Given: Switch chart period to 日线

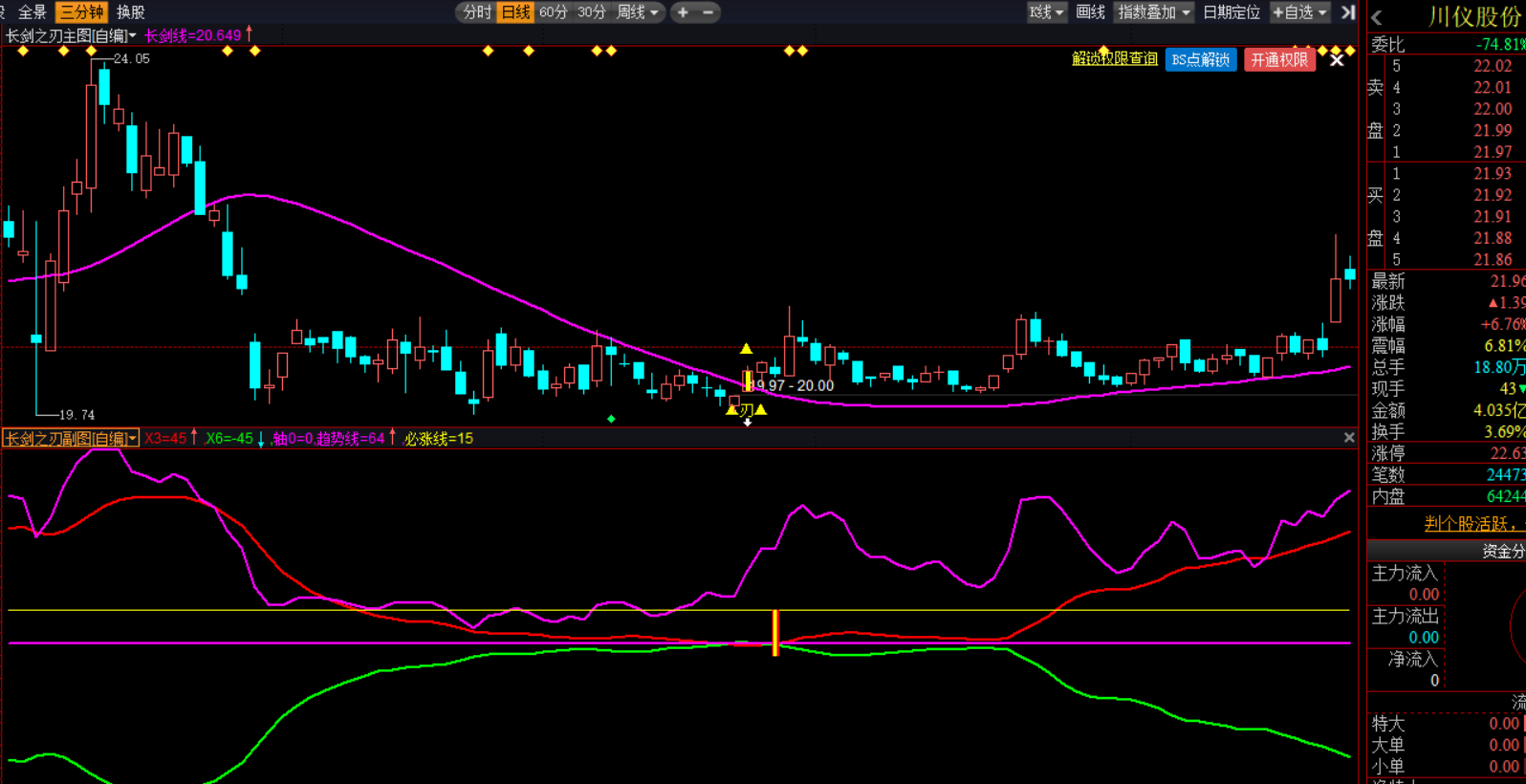Looking at the screenshot, I should coord(515,12).
